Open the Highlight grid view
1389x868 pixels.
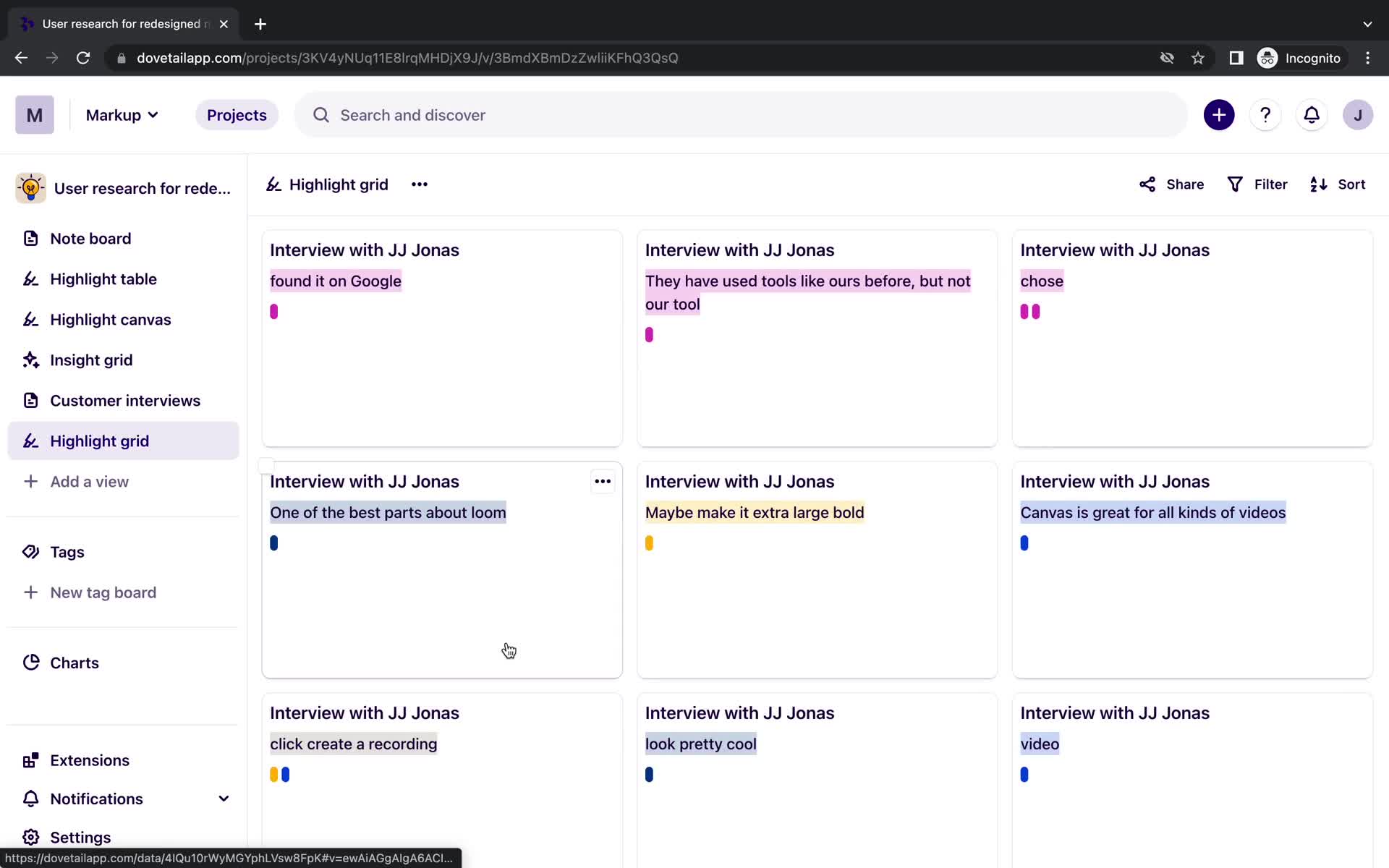(x=99, y=440)
